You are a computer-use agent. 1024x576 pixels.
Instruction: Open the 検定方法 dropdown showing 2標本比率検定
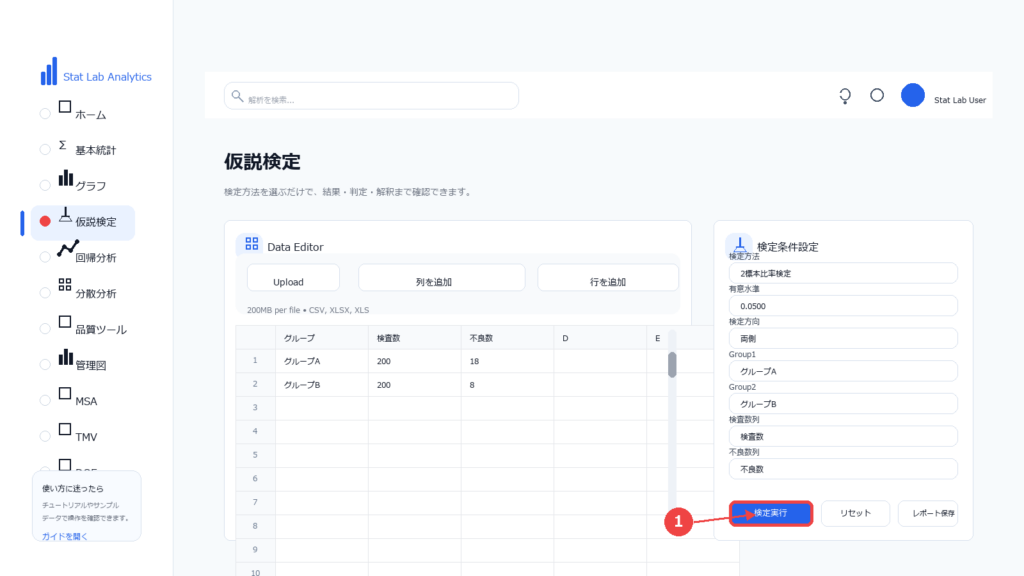pyautogui.click(x=843, y=273)
